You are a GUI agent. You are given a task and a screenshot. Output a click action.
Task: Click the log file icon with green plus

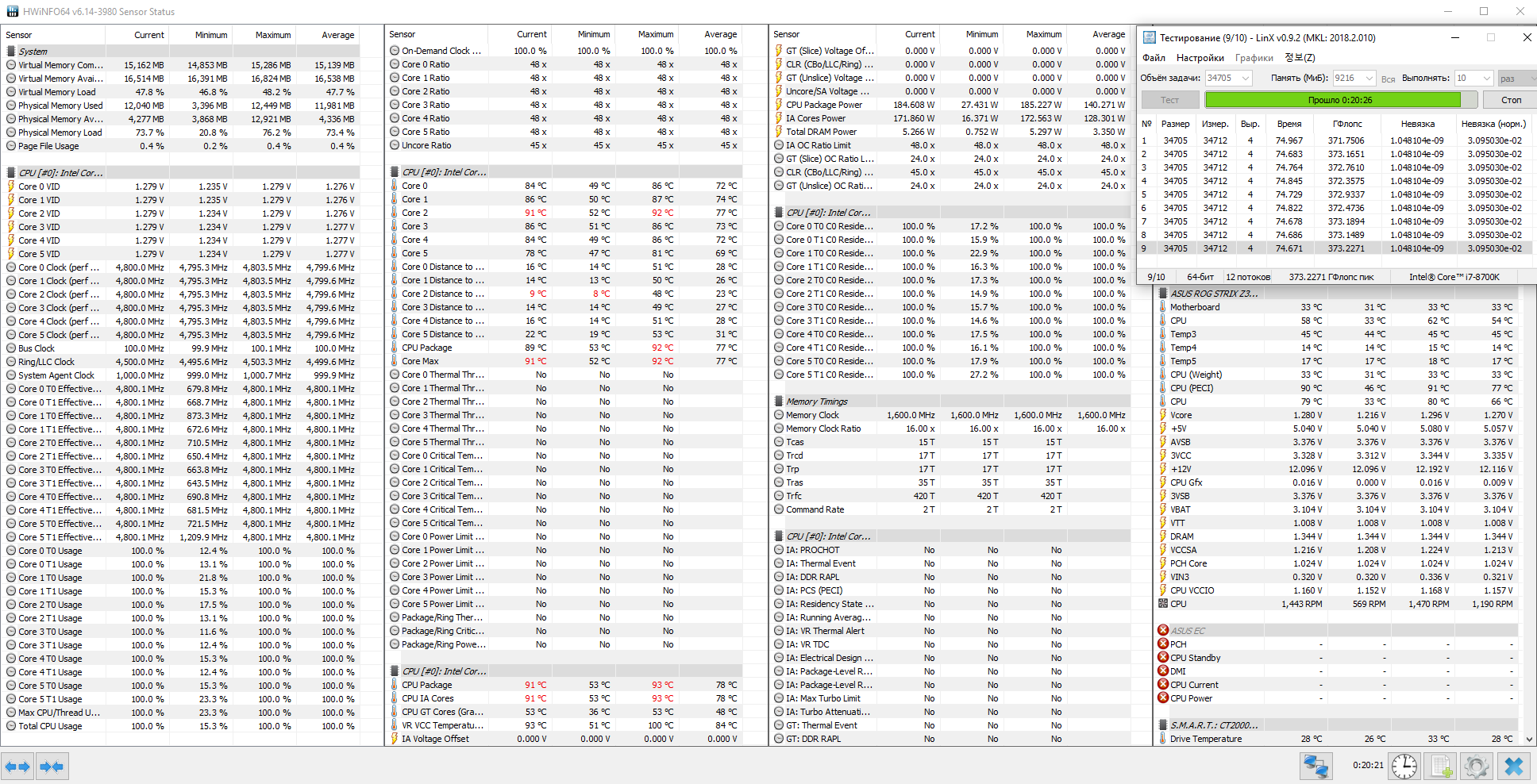(1442, 767)
